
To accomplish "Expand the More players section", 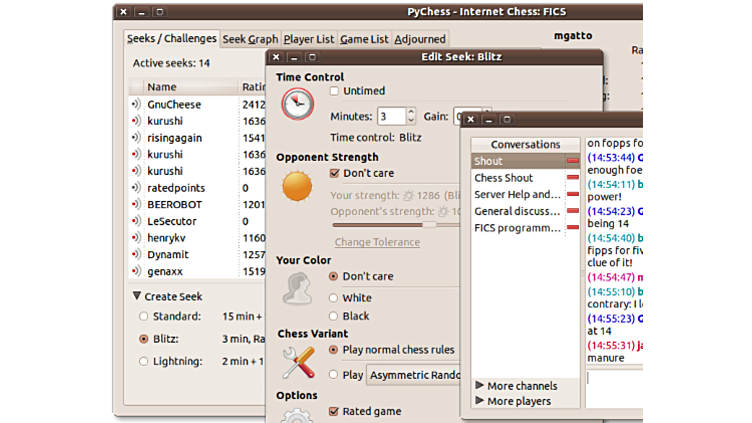I will [x=480, y=401].
